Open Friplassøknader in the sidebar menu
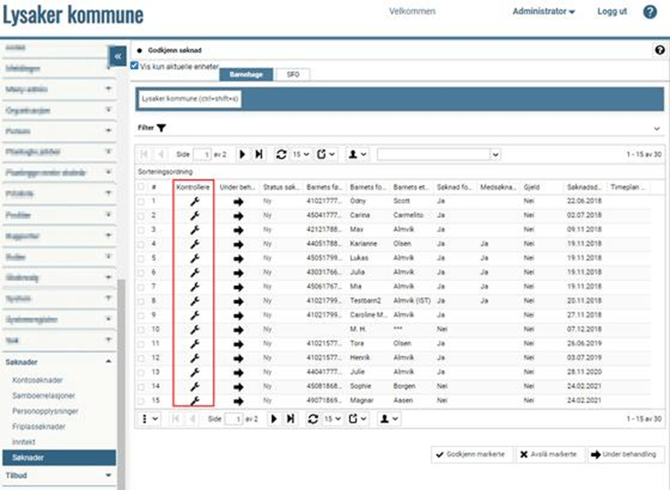670x490 pixels. coord(42,425)
